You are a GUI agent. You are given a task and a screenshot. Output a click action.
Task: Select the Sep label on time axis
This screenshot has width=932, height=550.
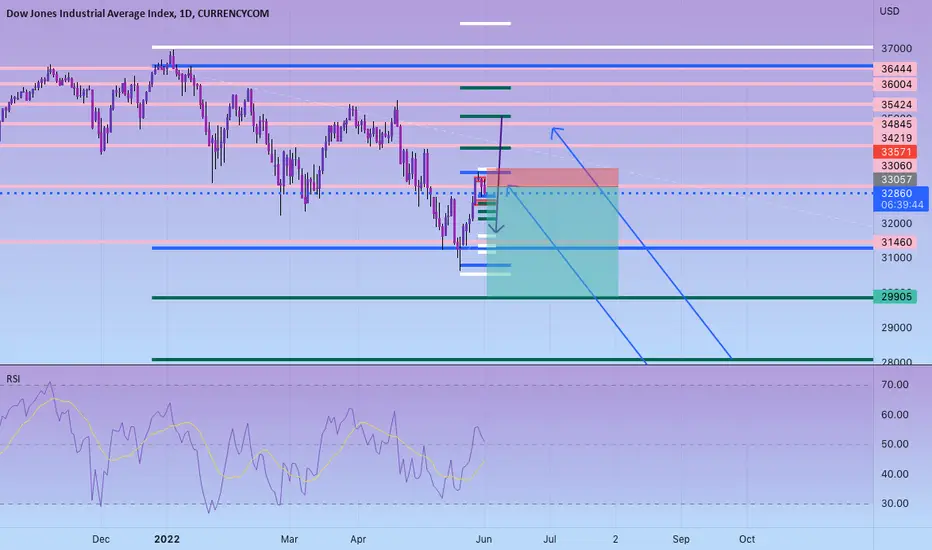681,539
